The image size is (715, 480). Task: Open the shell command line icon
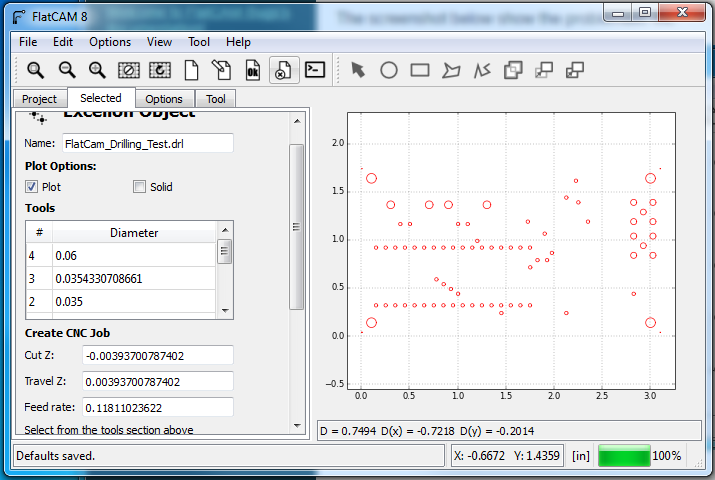click(315, 70)
